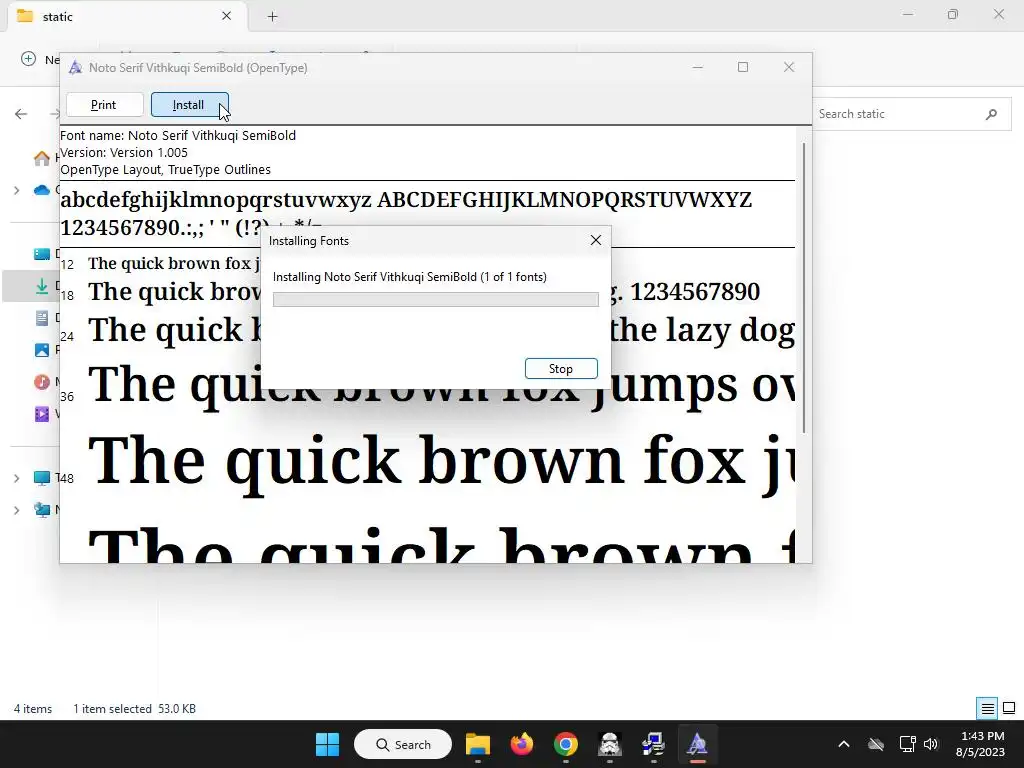Maximize the font viewer window
The height and width of the screenshot is (768, 1024).
pyautogui.click(x=743, y=67)
